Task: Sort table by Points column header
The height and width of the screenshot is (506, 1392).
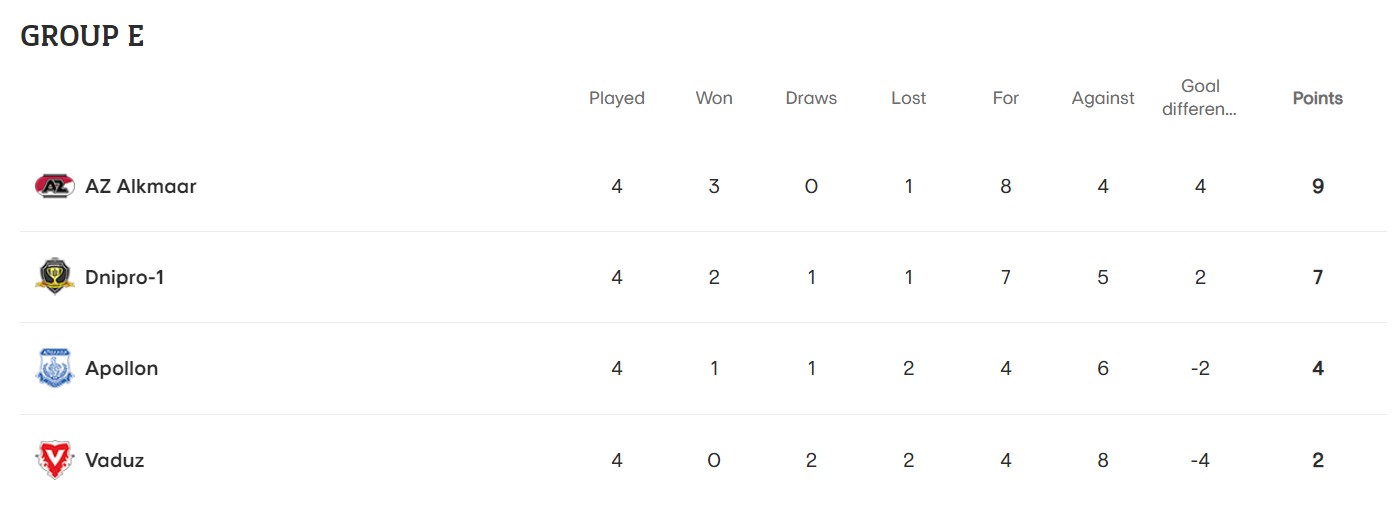Action: click(1317, 98)
